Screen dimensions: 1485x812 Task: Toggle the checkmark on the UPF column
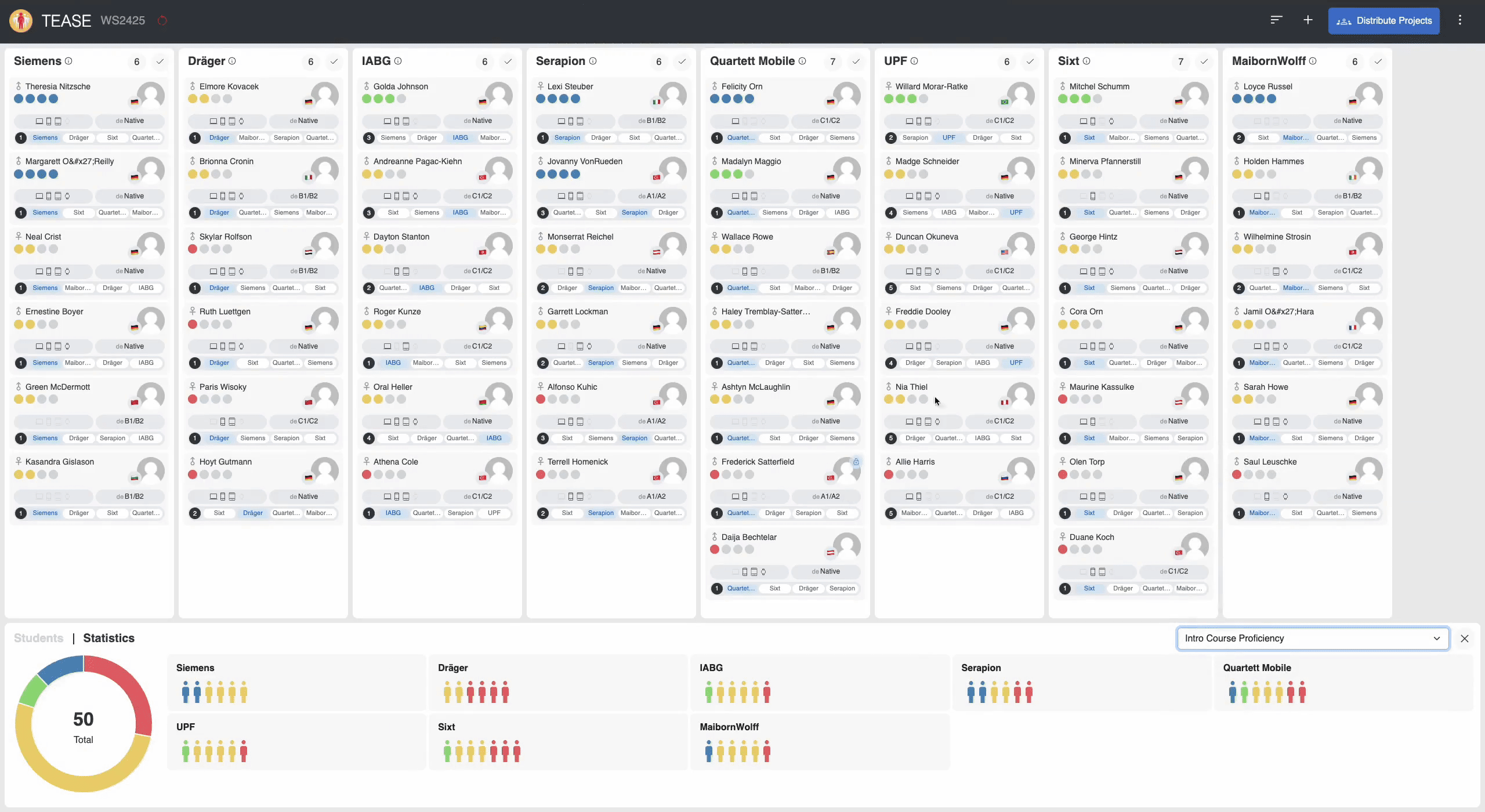click(x=1030, y=61)
